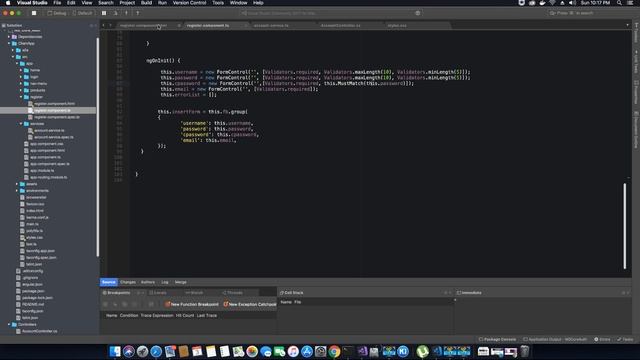Expand the e2e folder

[13, 50]
